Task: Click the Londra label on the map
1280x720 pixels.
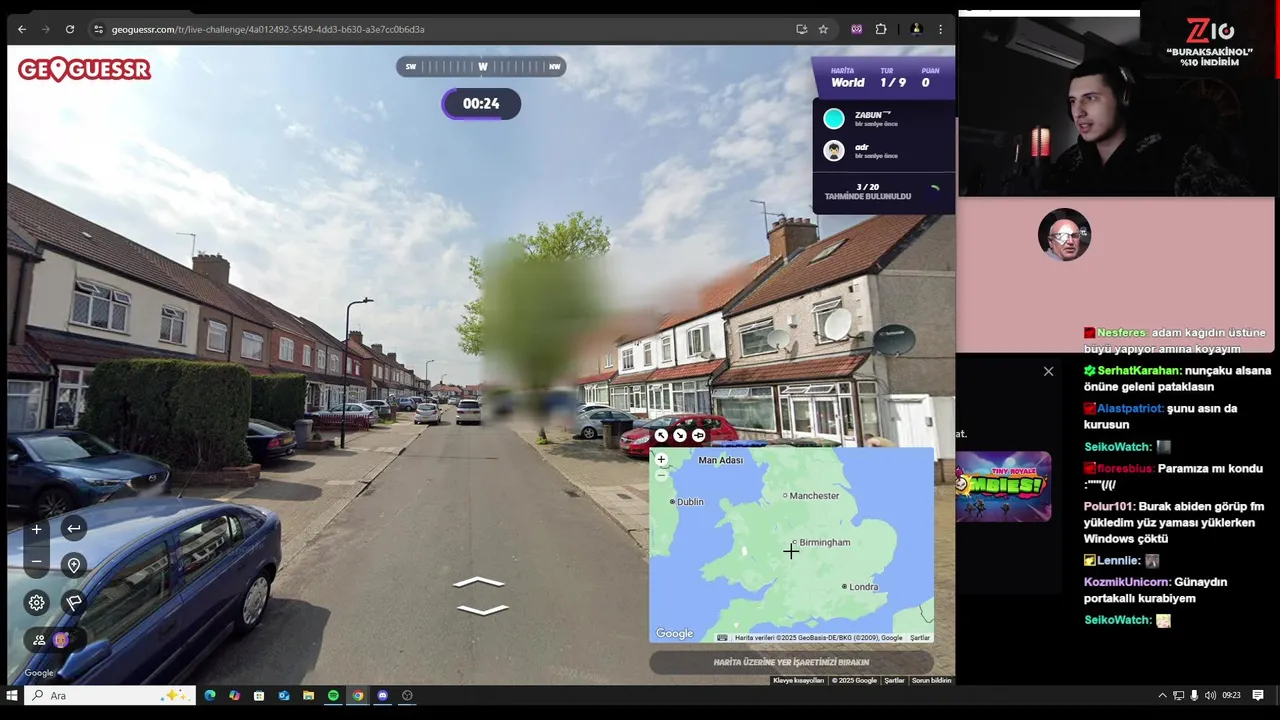Action: point(863,587)
